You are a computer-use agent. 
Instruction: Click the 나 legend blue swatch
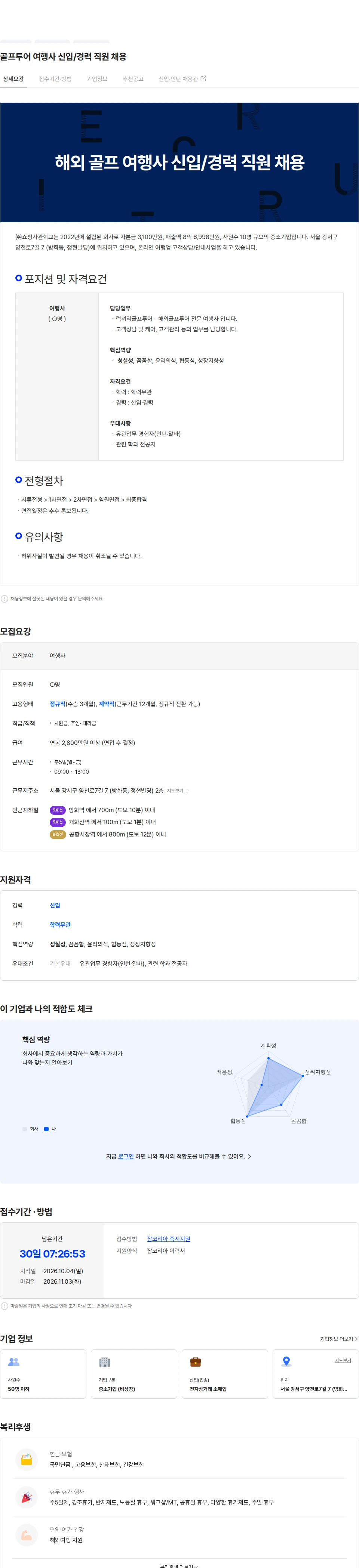46,1129
